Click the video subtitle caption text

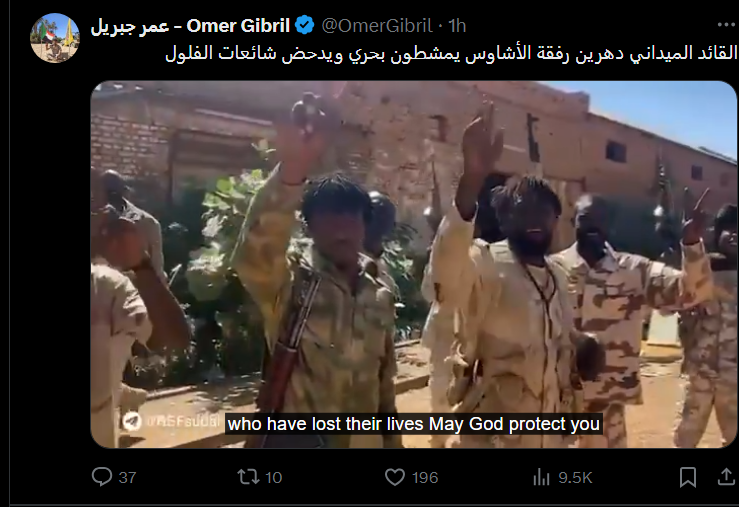(413, 424)
